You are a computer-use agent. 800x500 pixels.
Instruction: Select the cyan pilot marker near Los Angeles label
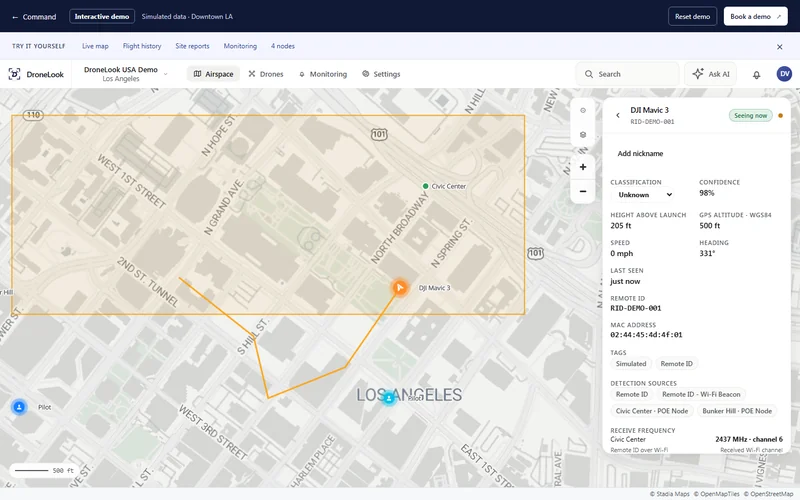[389, 398]
